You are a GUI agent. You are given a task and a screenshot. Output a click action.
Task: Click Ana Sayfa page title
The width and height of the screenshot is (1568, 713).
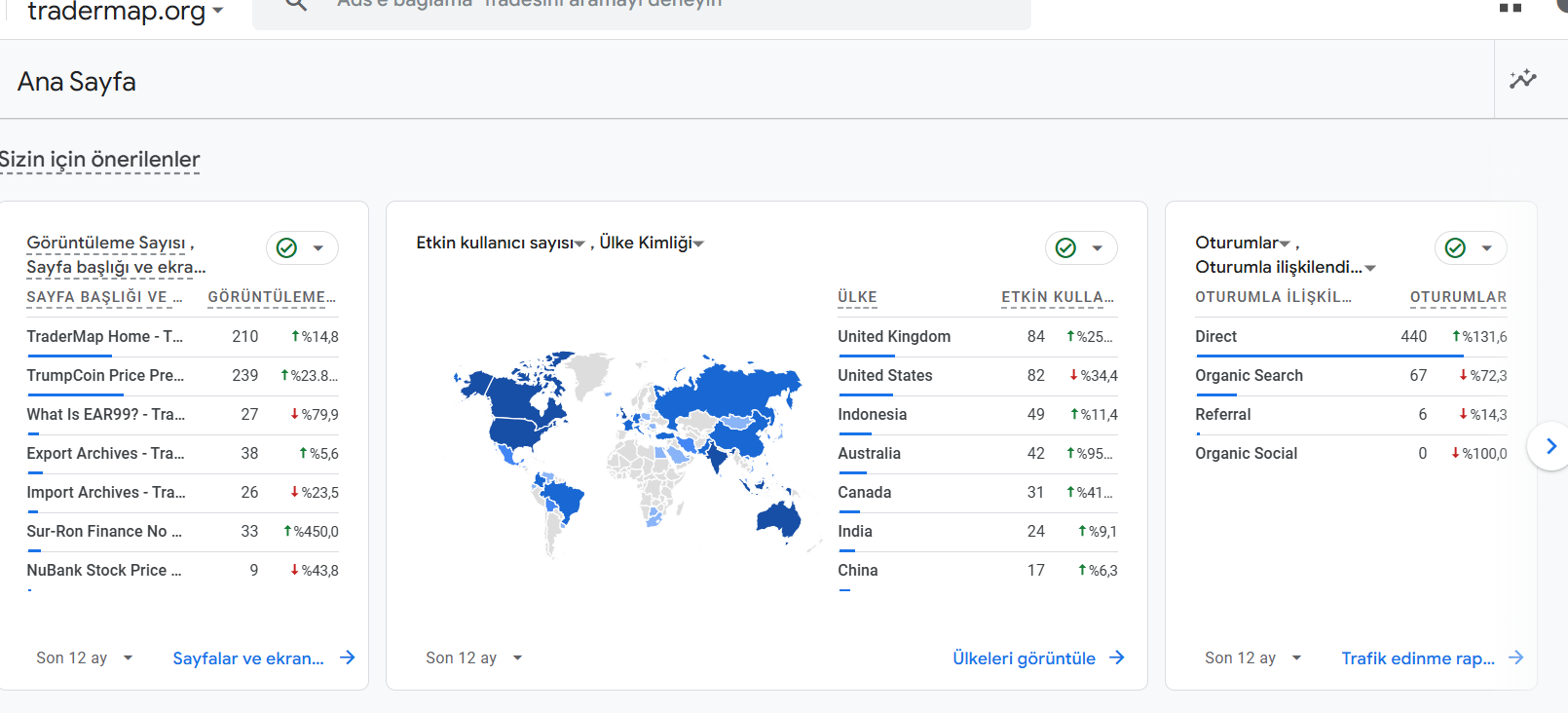(x=77, y=82)
